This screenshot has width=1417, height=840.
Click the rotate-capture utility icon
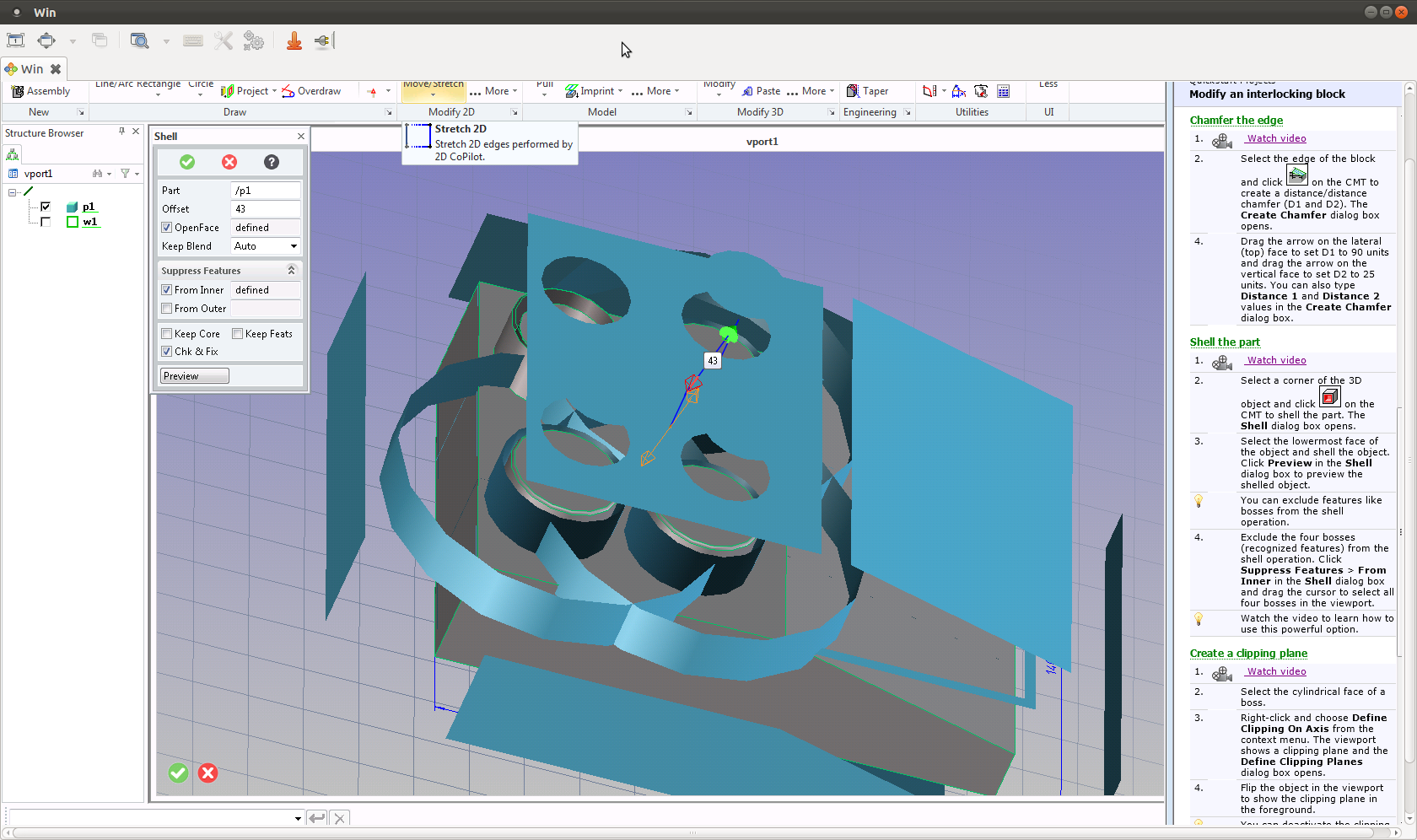tap(981, 91)
